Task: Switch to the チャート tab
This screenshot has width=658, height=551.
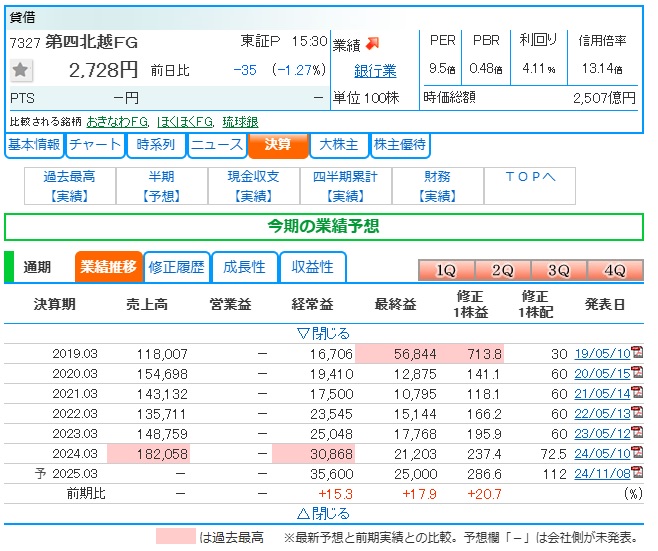Action: click(x=96, y=145)
